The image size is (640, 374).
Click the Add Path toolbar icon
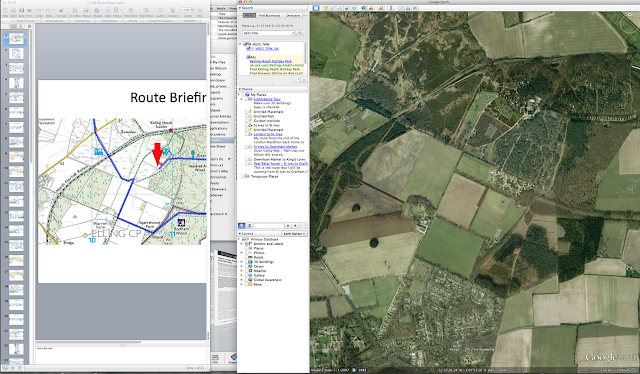click(x=340, y=8)
